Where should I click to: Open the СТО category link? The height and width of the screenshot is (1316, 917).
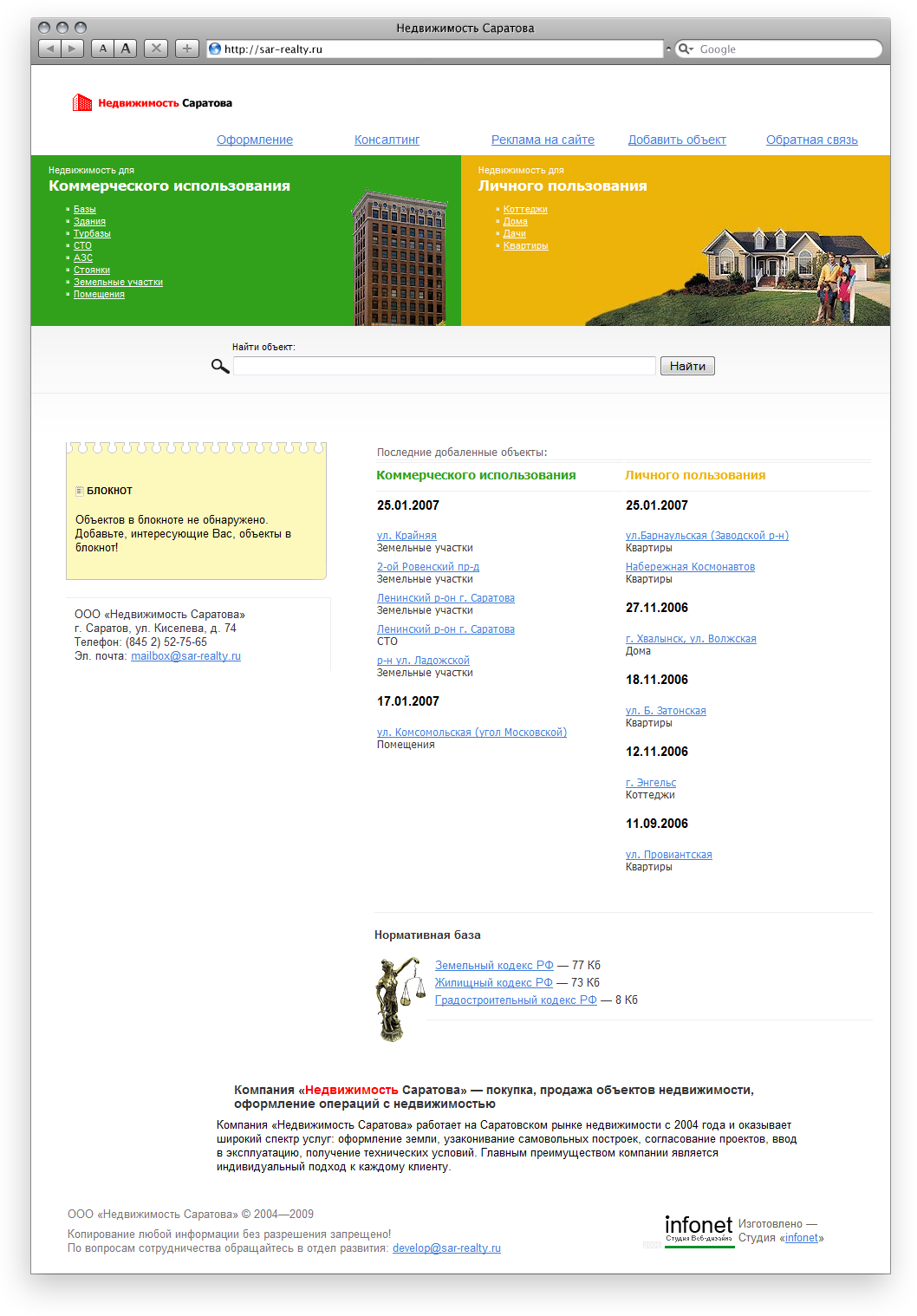(x=82, y=245)
